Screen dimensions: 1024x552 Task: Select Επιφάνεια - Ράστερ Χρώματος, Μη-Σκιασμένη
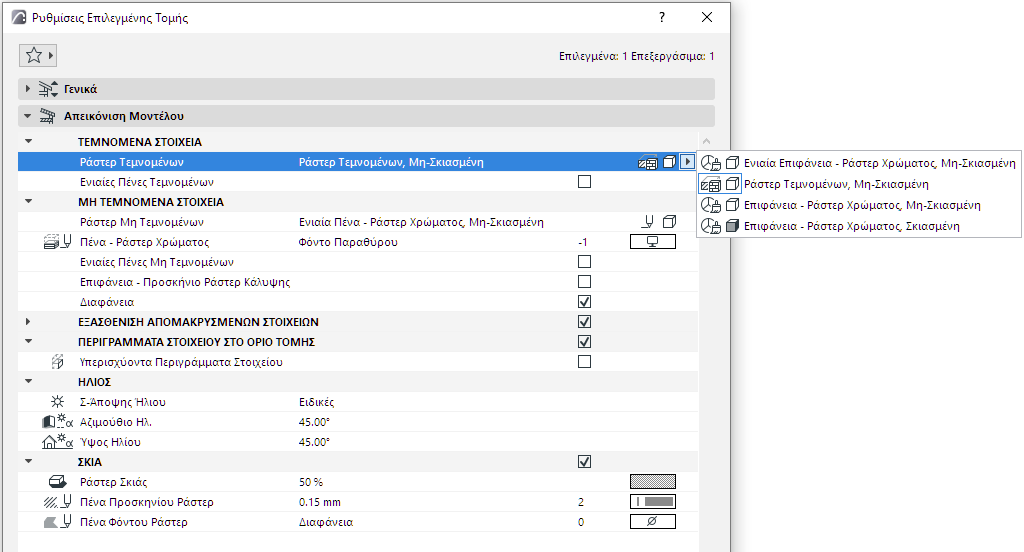(859, 205)
